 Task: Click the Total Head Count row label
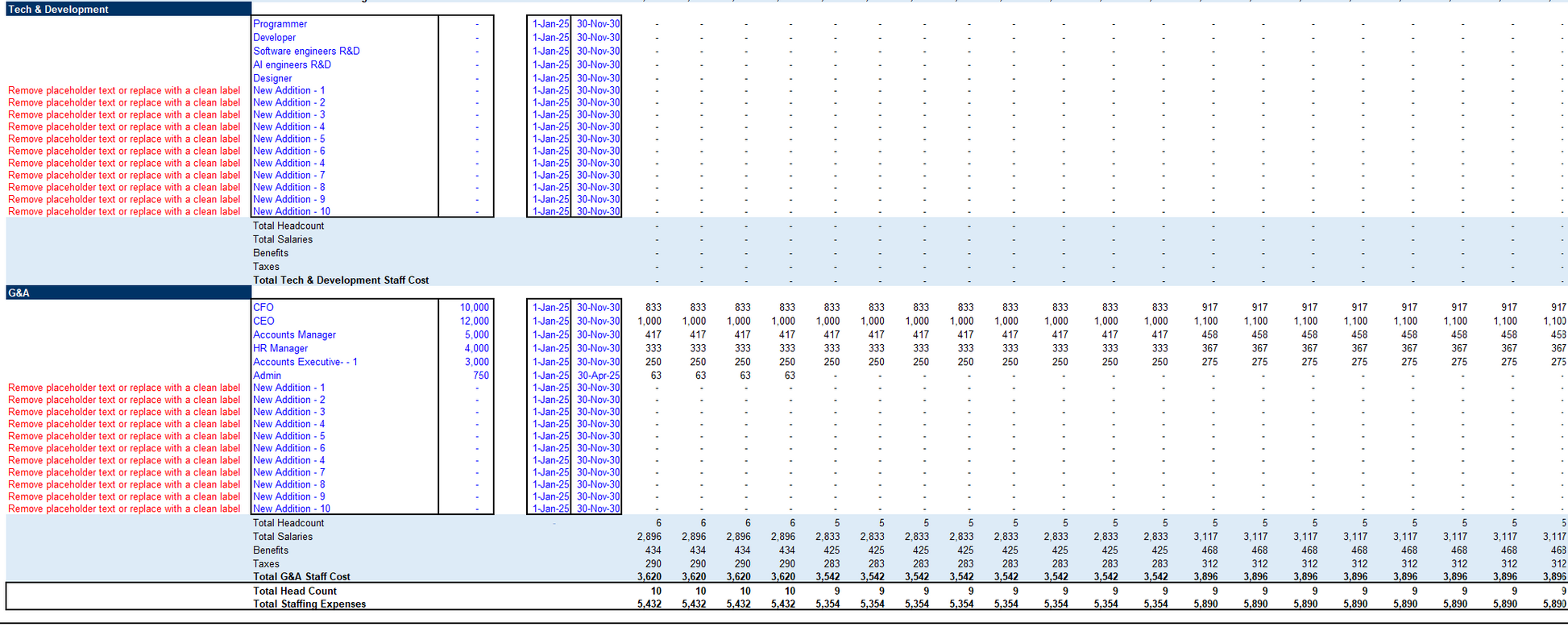click(295, 591)
